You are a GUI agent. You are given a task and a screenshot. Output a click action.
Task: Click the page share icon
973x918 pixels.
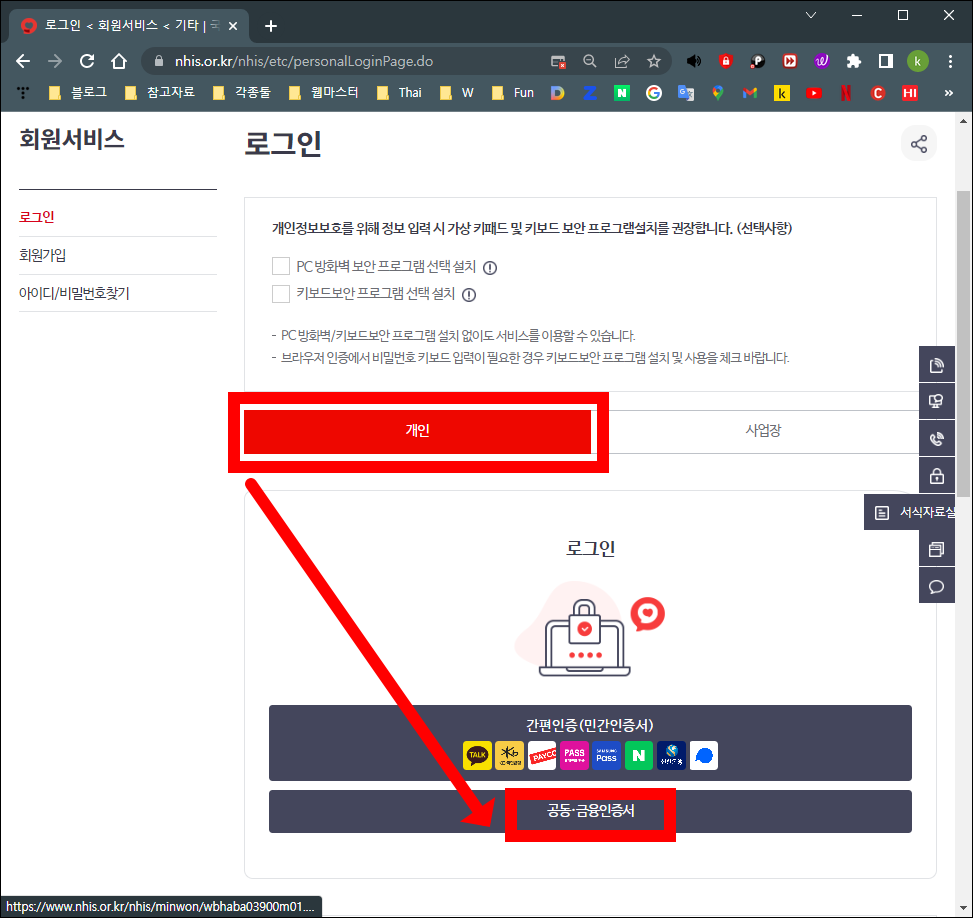pyautogui.click(x=918, y=143)
